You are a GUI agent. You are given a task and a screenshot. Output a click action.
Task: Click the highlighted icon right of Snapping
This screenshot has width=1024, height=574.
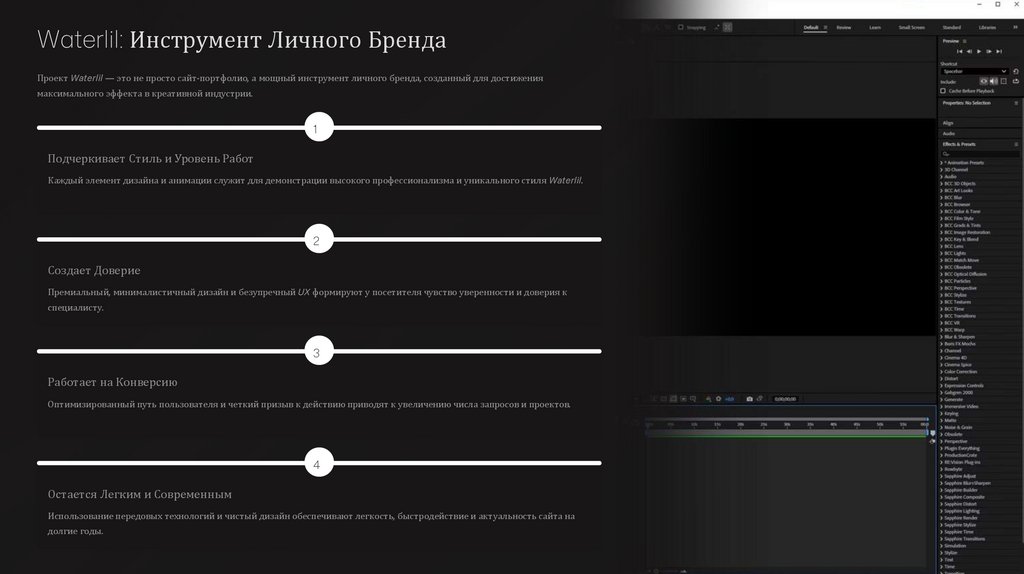click(x=728, y=27)
